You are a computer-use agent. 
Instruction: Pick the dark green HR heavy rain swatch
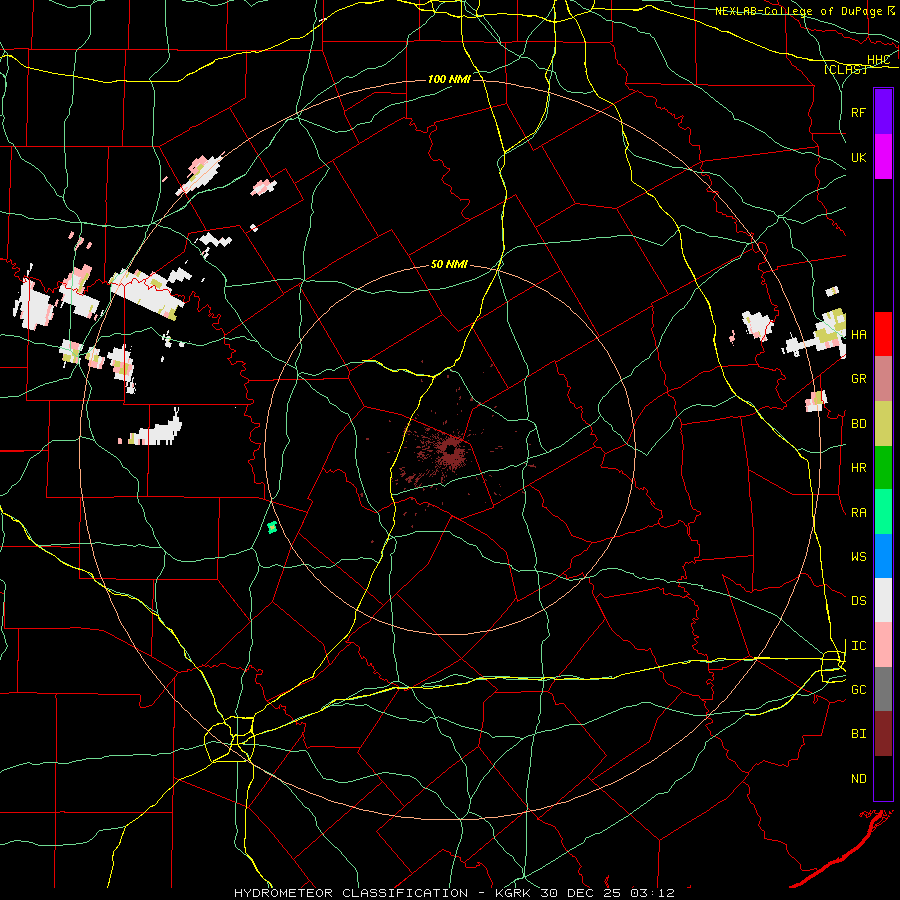pyautogui.click(x=883, y=467)
